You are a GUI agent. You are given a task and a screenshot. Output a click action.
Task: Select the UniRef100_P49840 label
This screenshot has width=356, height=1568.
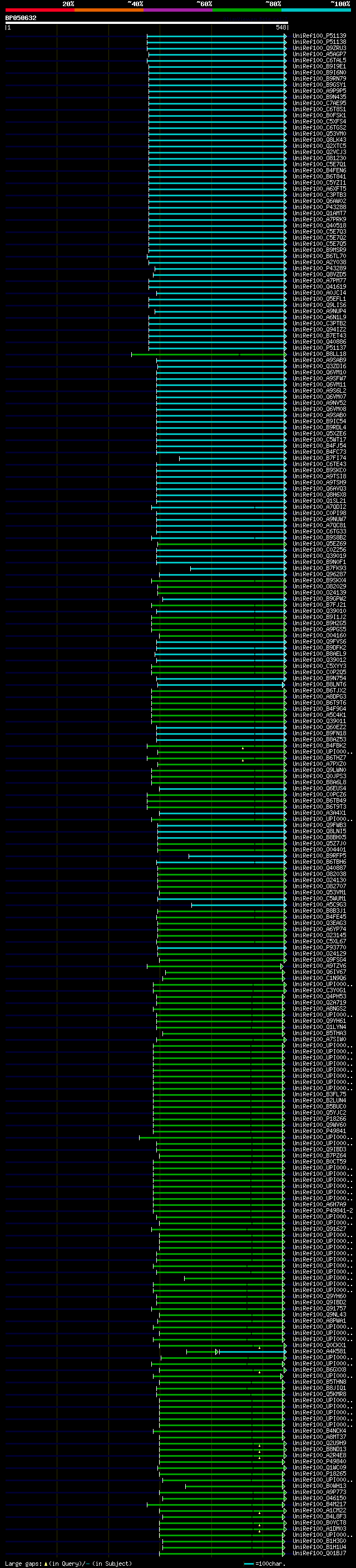pyautogui.click(x=319, y=1461)
